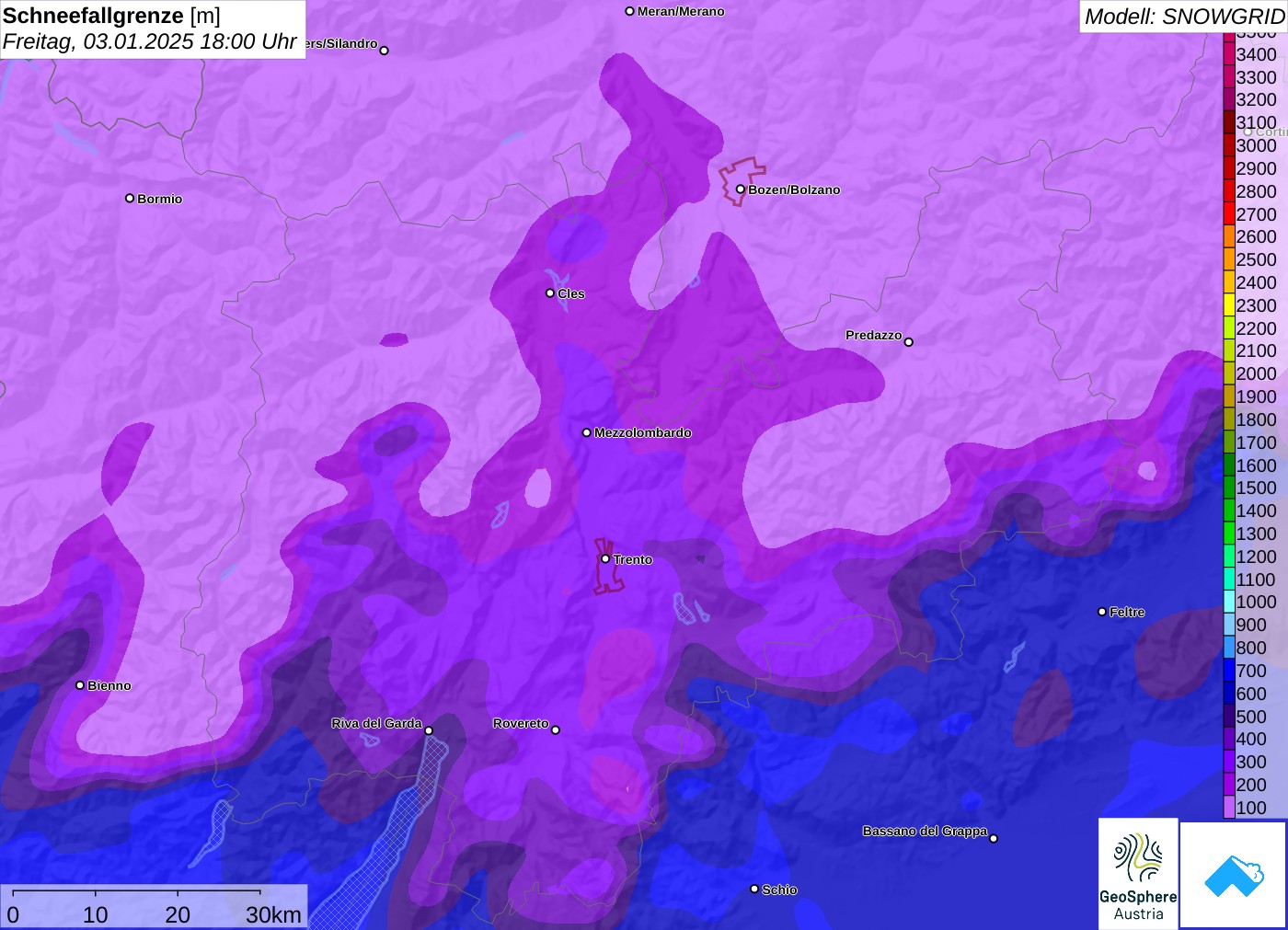Click the Schio town marker dot

754,889
